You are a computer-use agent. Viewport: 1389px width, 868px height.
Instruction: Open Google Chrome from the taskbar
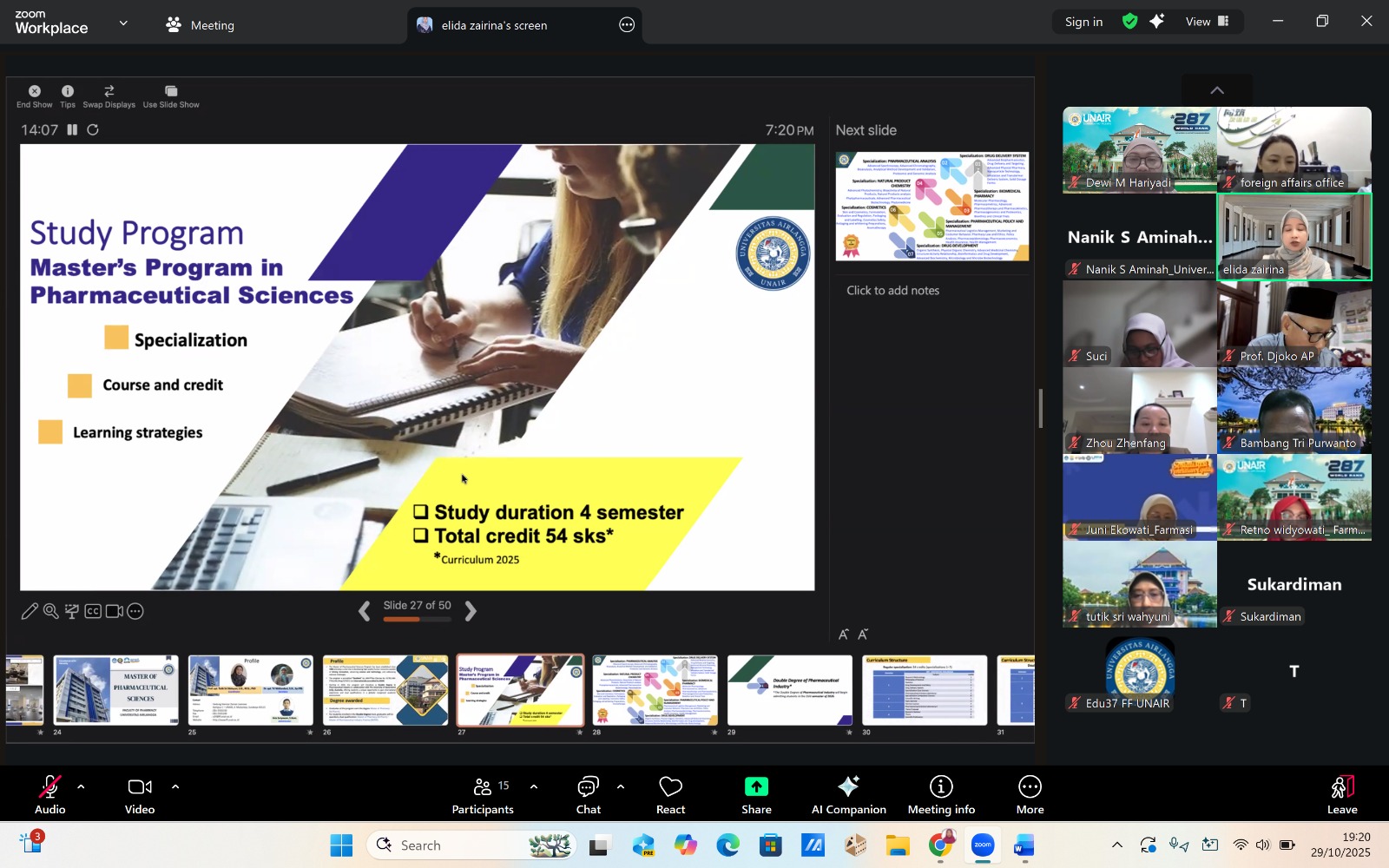point(940,845)
